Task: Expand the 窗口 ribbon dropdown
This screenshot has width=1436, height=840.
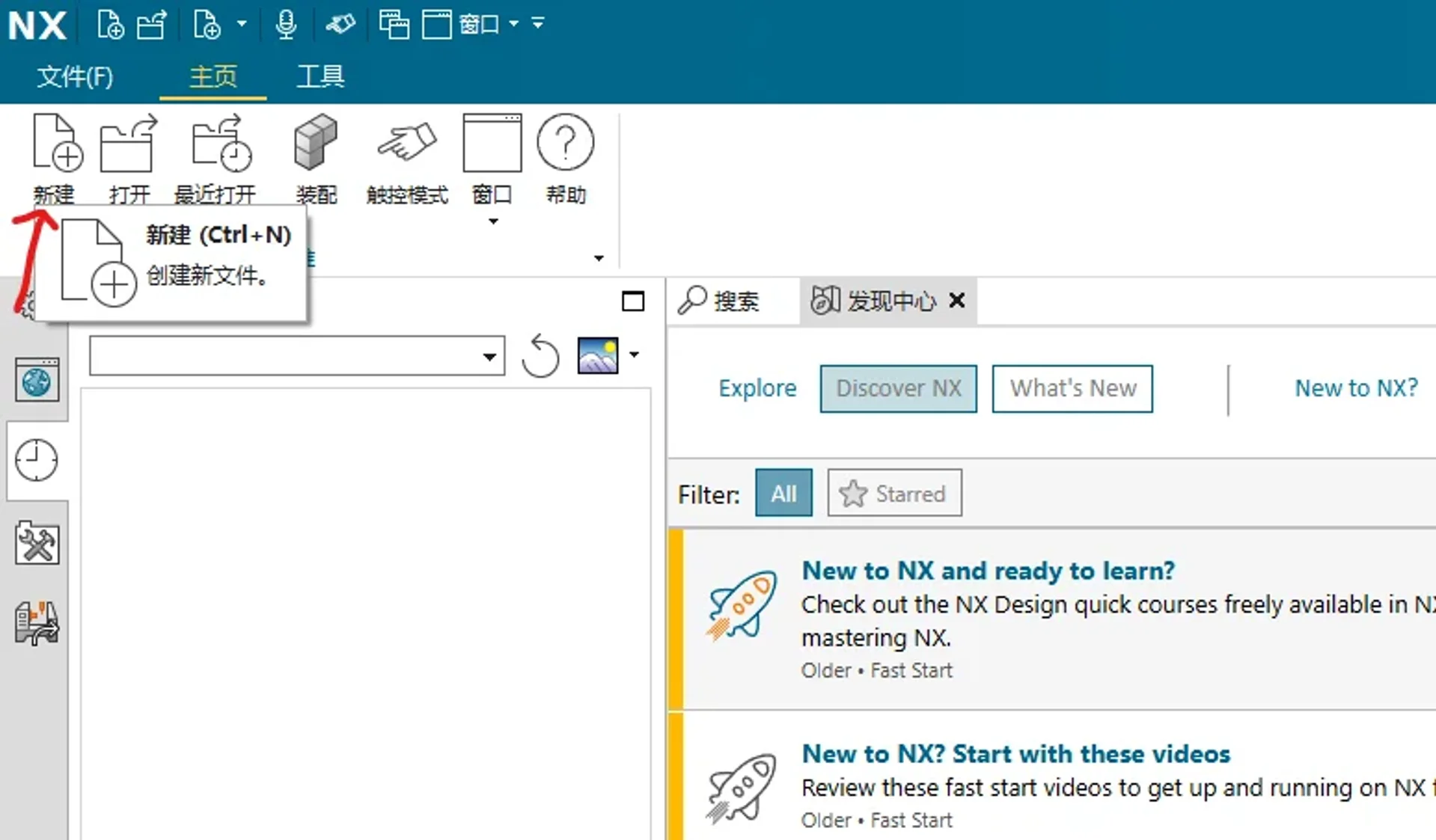Action: (492, 221)
